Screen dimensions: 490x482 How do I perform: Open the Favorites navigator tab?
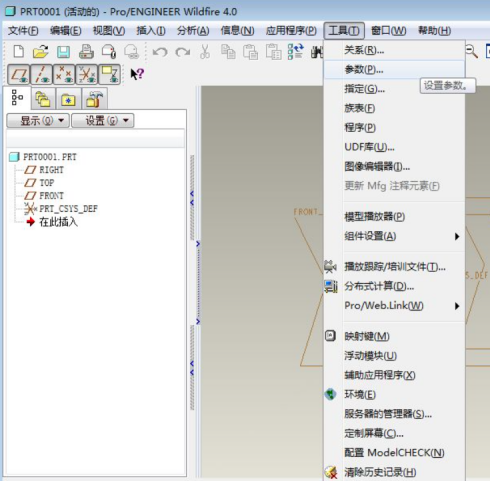pos(68,99)
